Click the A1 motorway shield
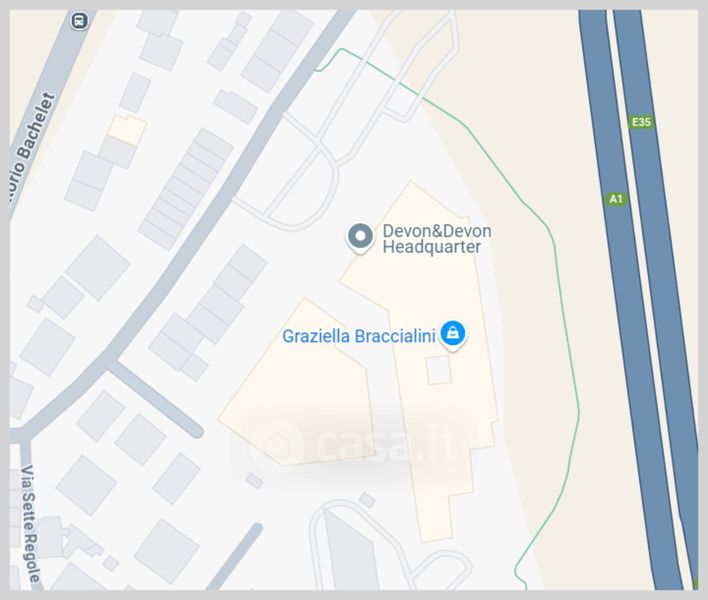 (616, 199)
